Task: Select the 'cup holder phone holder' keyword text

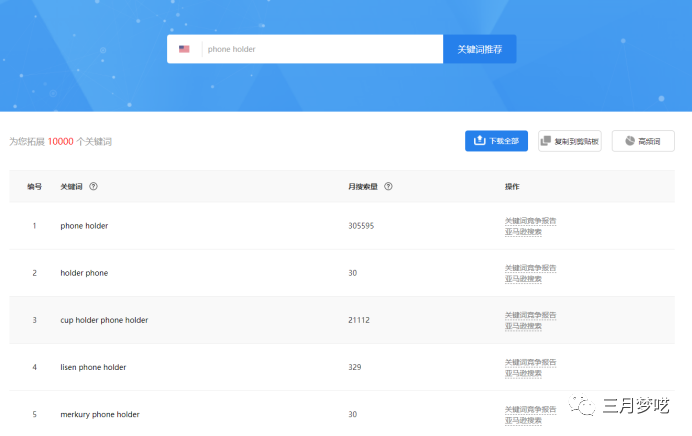Action: [x=104, y=320]
